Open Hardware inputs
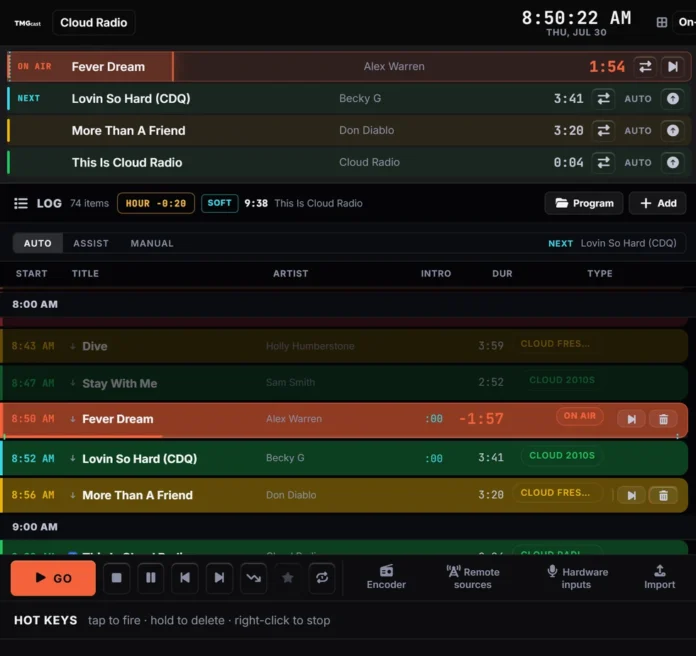 (x=577, y=577)
